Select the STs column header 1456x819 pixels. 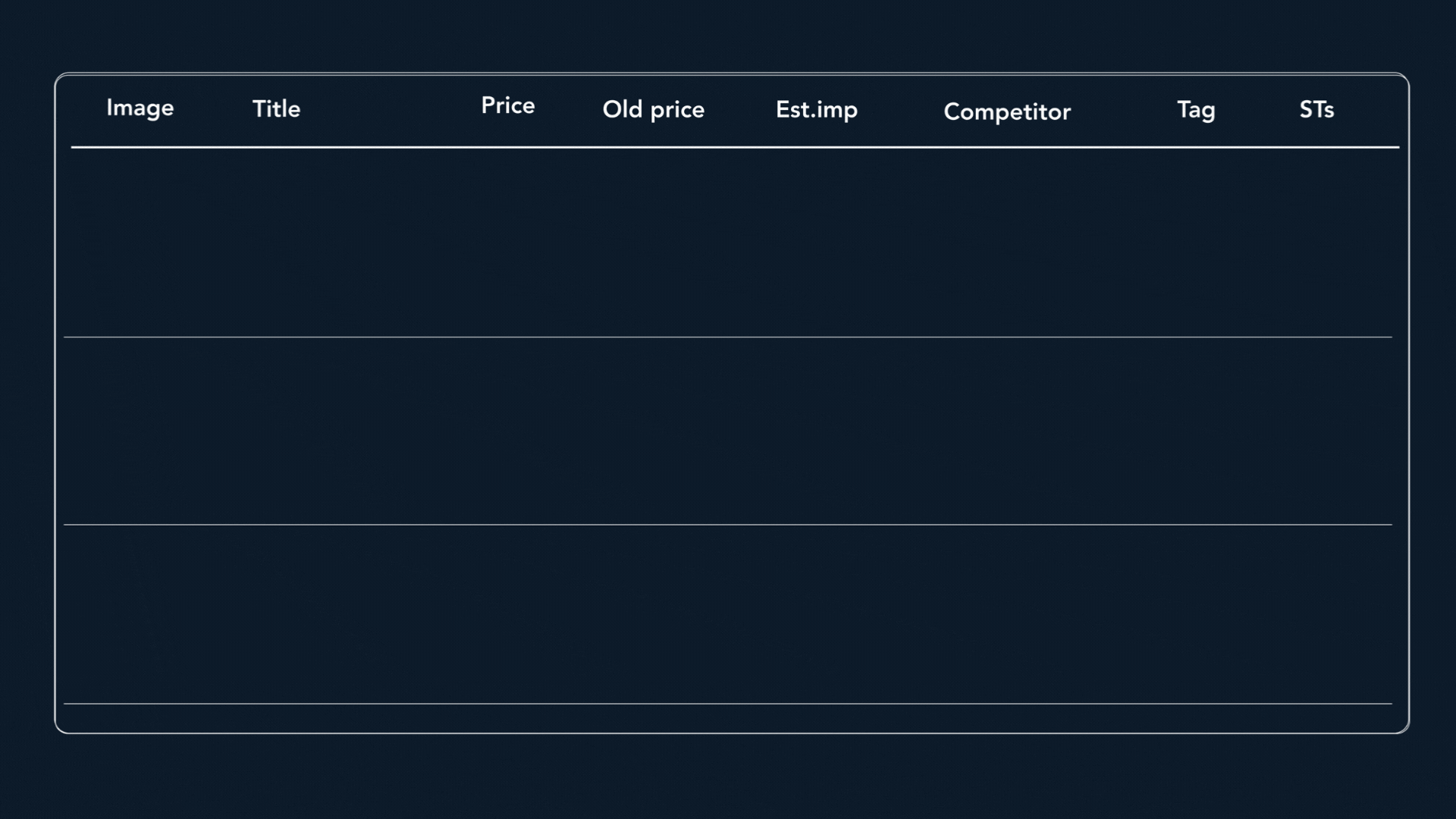[x=1316, y=110]
